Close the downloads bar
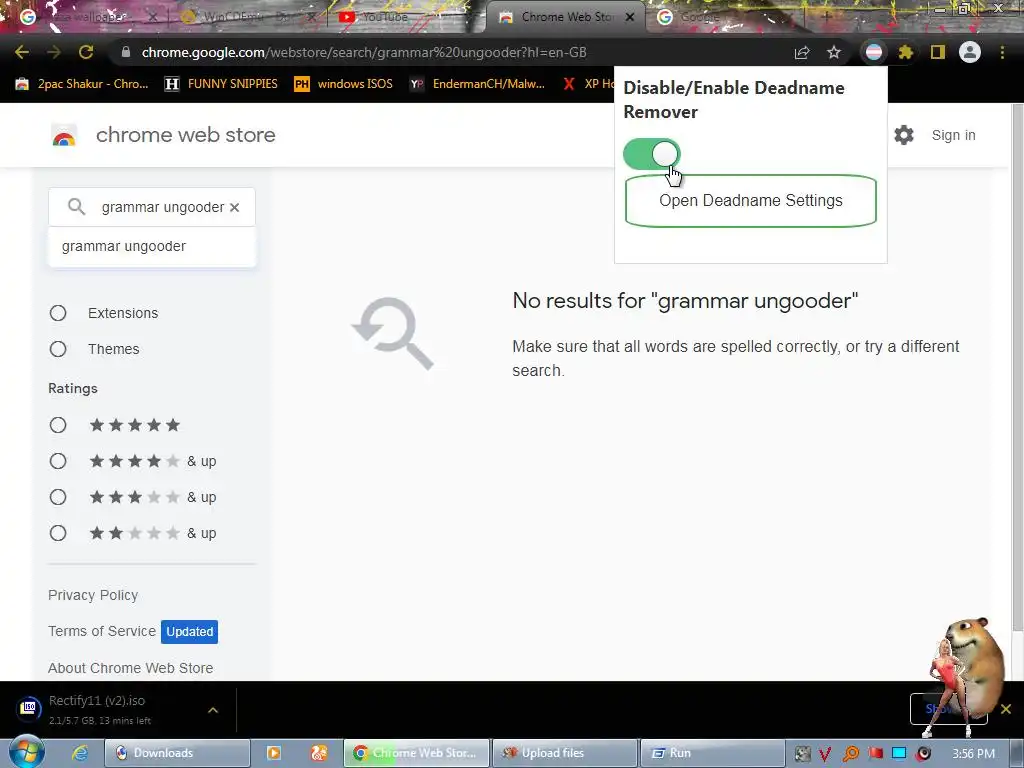The height and width of the screenshot is (768, 1024). pos(1006,709)
